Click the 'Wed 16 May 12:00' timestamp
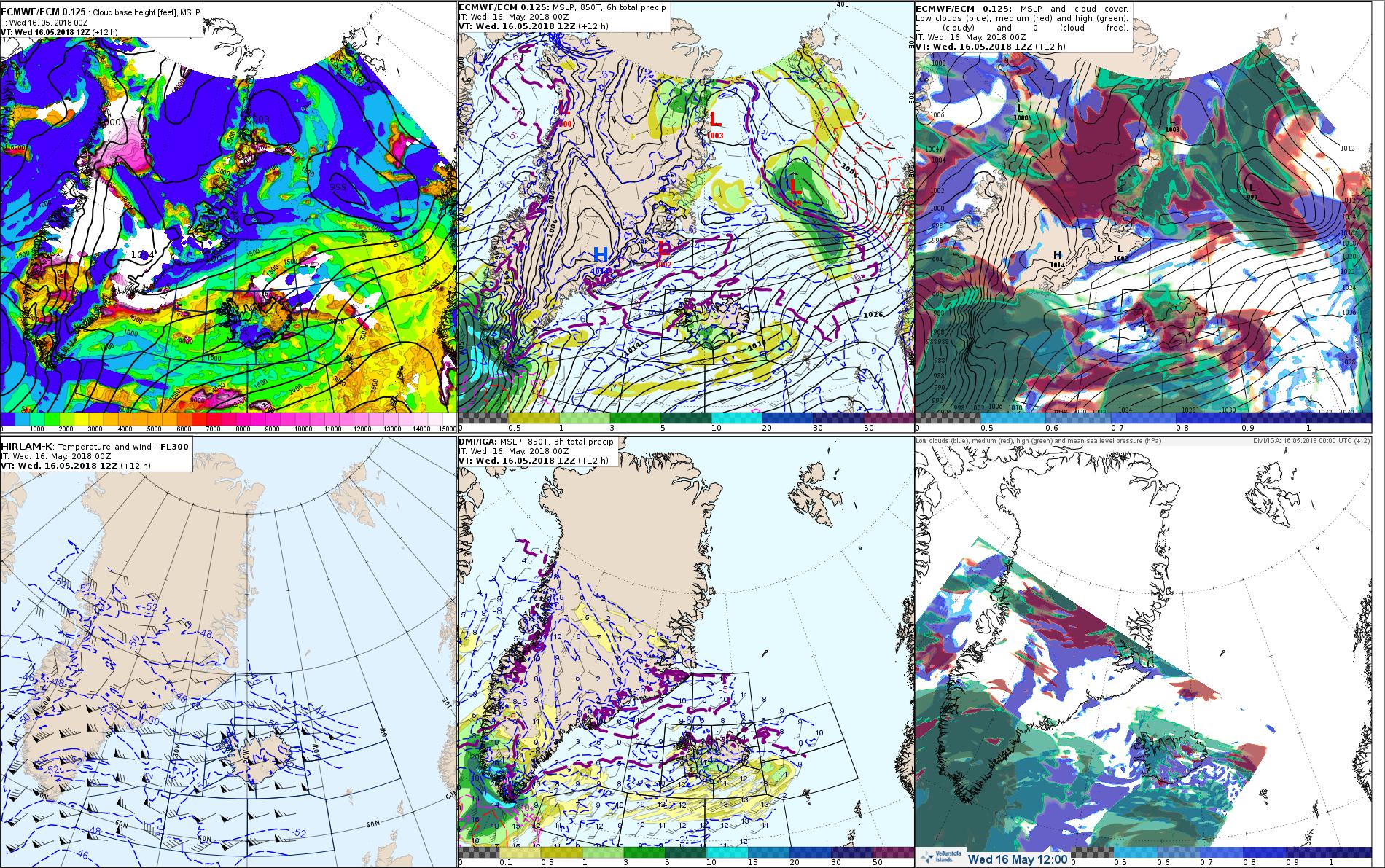Screen dimensions: 1385x868 point(1018,859)
